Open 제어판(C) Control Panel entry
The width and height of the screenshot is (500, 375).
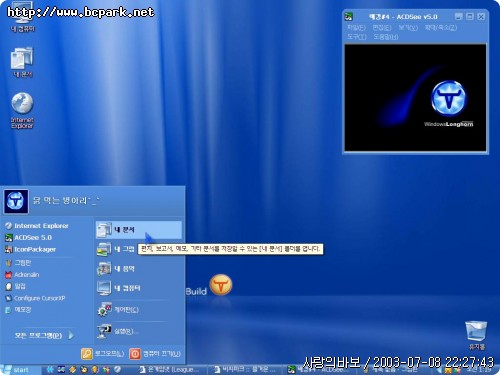click(118, 310)
